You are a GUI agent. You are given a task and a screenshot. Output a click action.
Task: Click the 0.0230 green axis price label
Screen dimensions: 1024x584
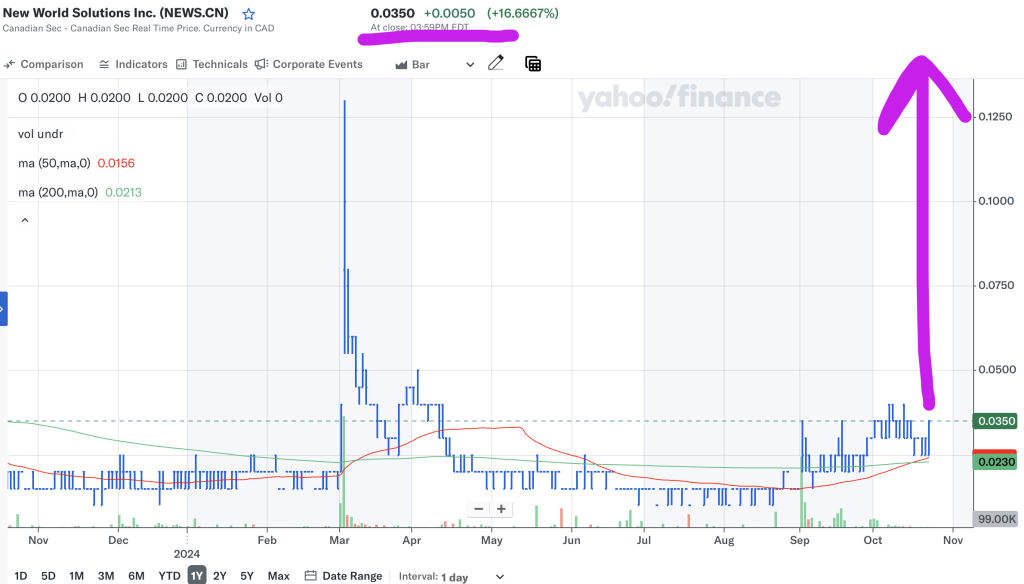996,462
